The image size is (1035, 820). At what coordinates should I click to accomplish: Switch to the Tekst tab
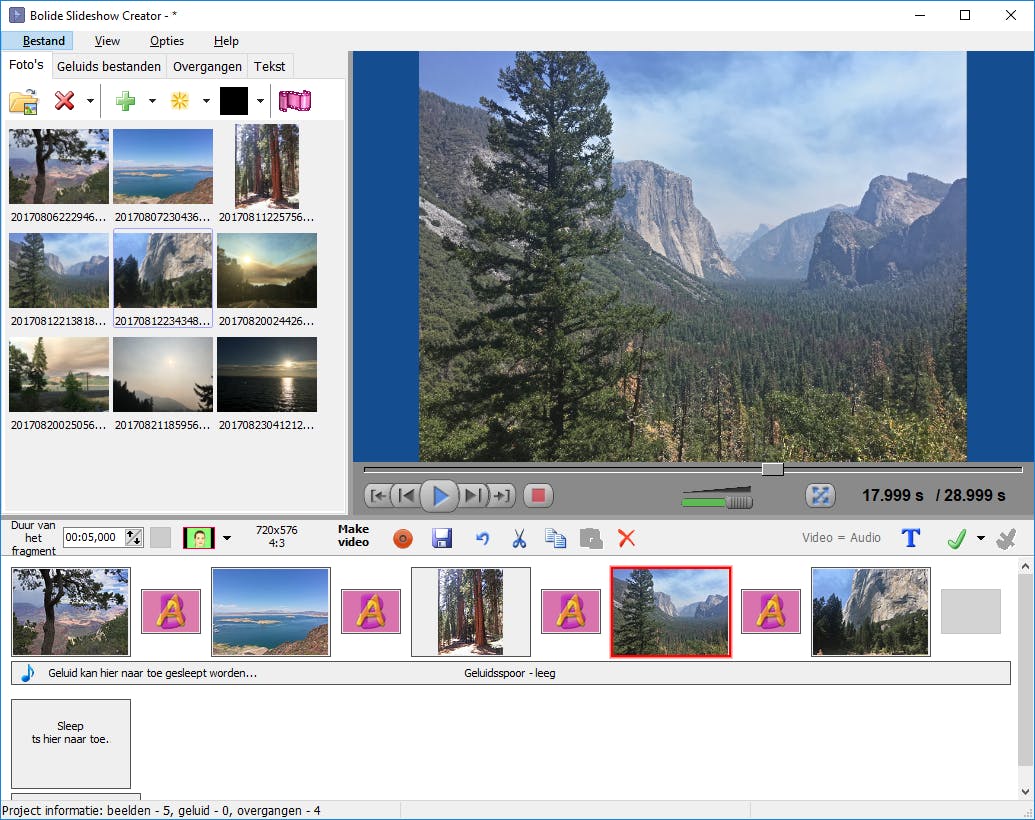click(269, 67)
